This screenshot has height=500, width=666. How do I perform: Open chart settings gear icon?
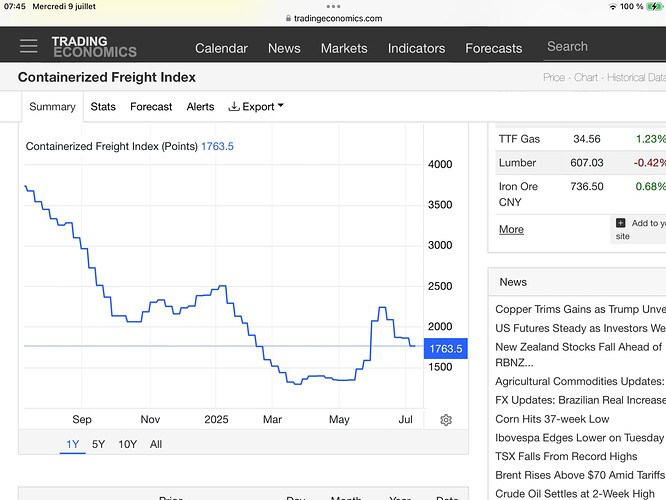(x=446, y=420)
